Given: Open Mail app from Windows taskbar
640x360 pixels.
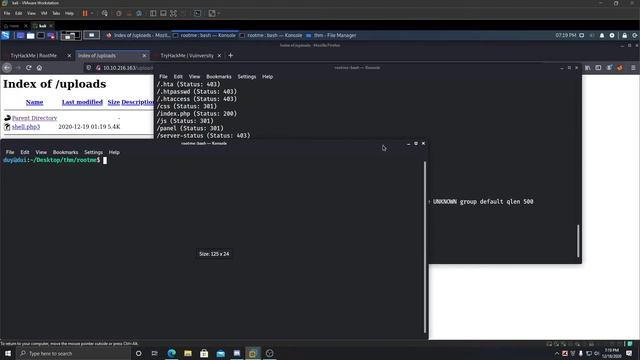Looking at the screenshot, I should click(220, 353).
